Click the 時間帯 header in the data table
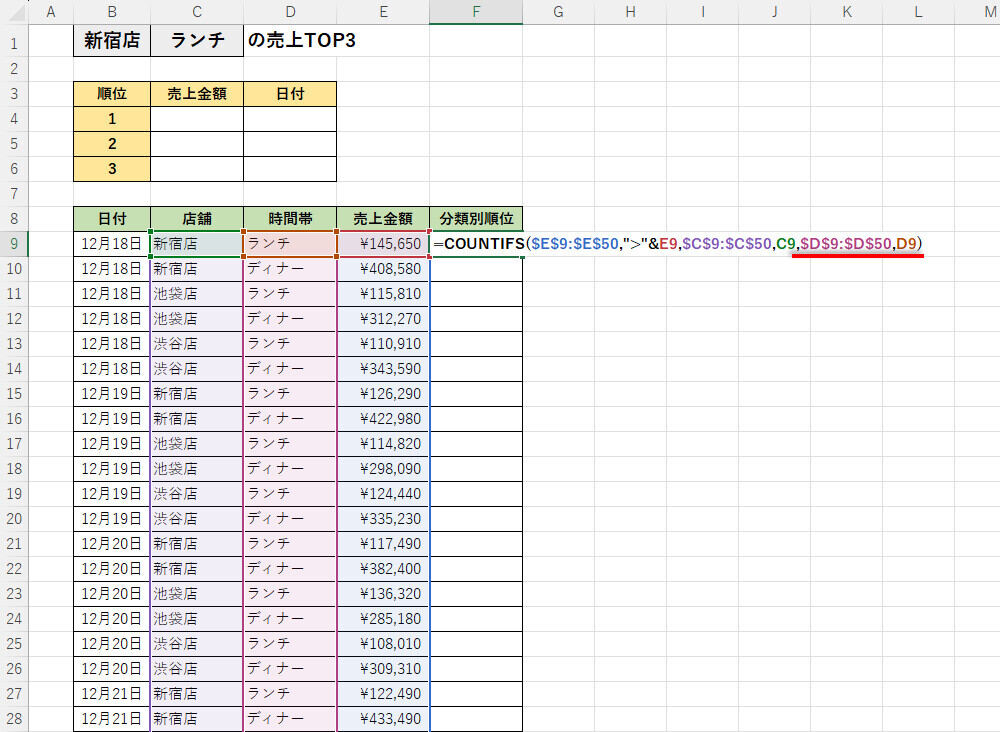 point(290,219)
